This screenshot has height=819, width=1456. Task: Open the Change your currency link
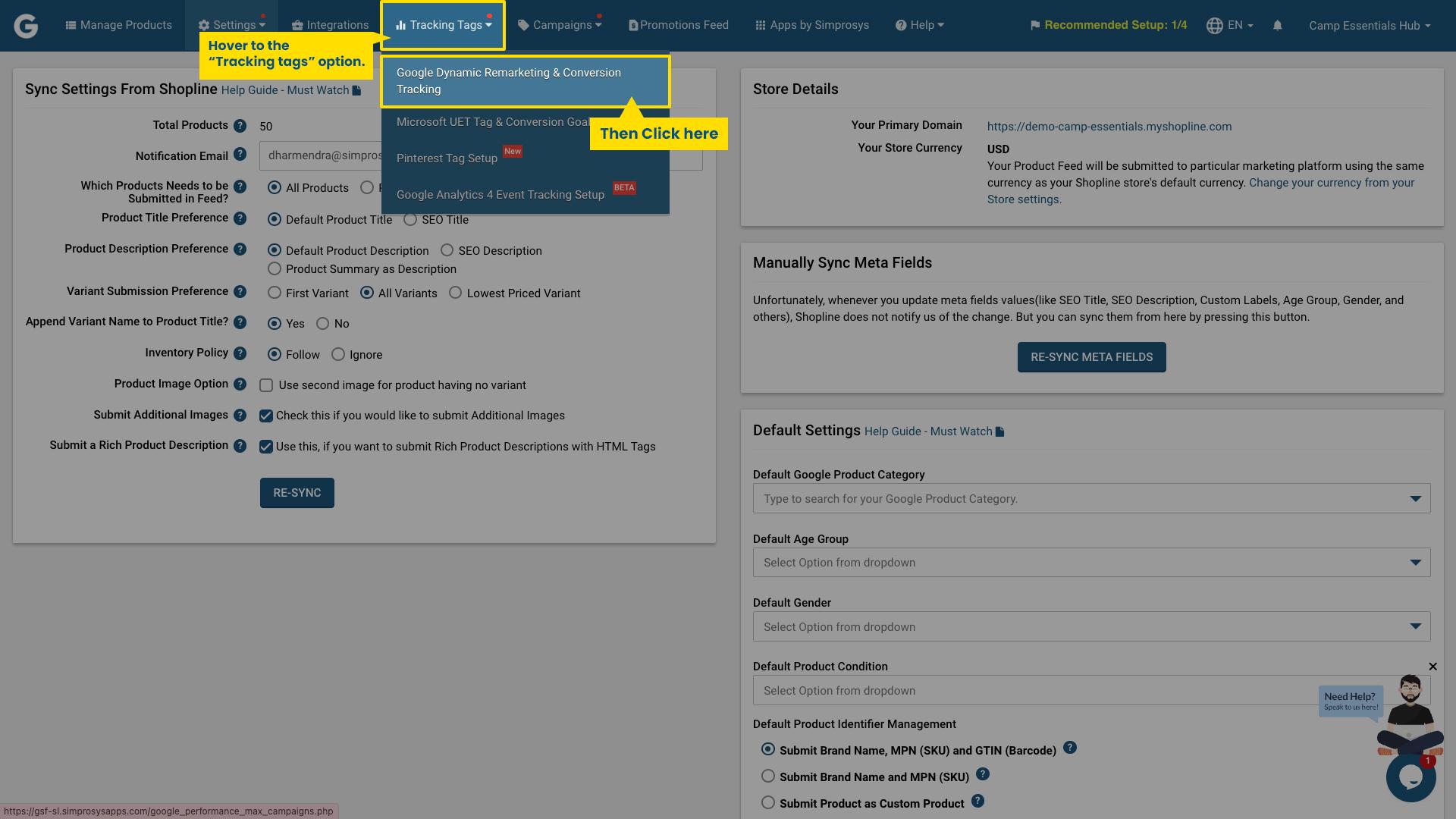[x=1332, y=182]
